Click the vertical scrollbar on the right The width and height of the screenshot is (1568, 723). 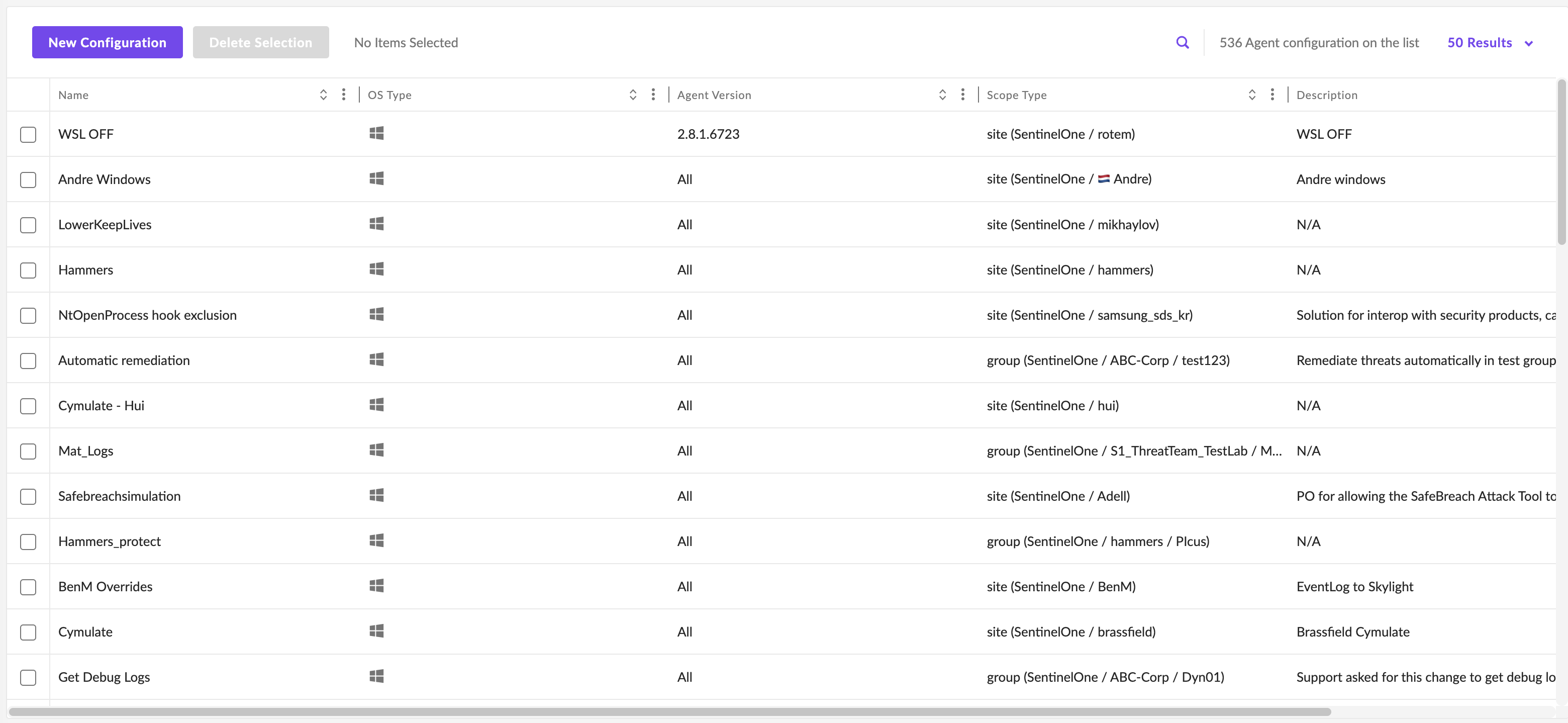[1561, 162]
